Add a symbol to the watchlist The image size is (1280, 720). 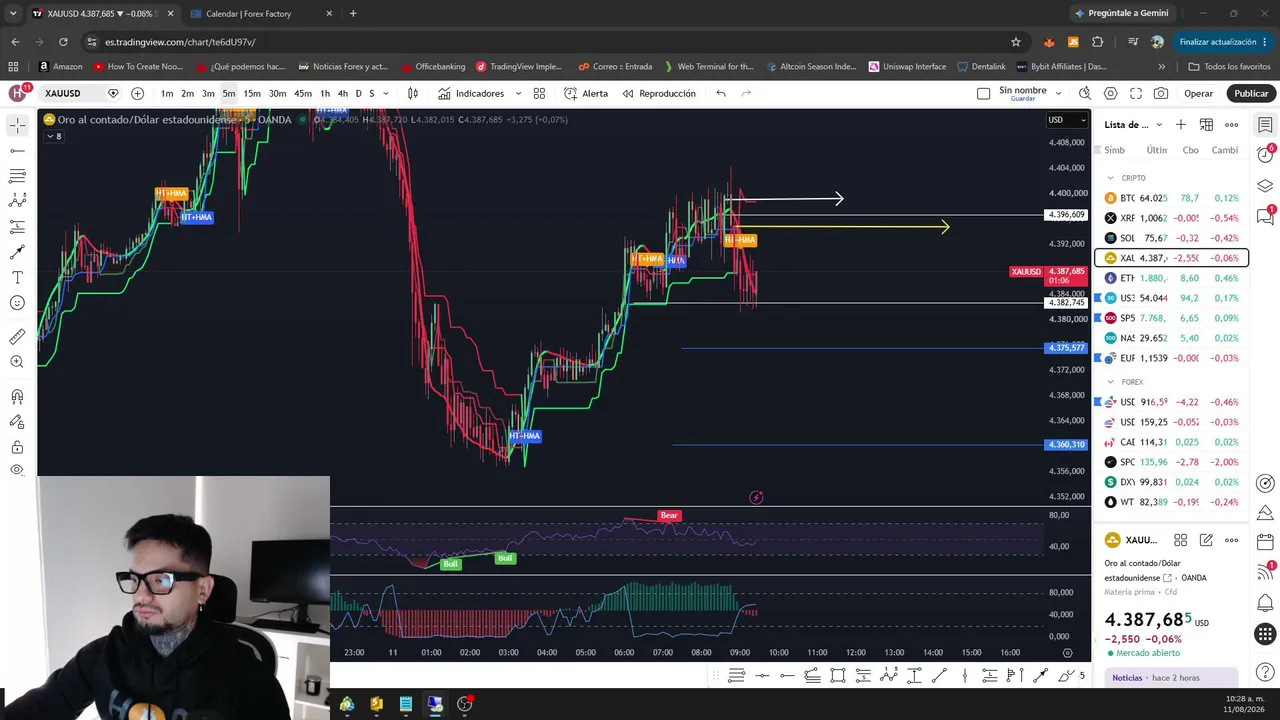pos(1181,125)
